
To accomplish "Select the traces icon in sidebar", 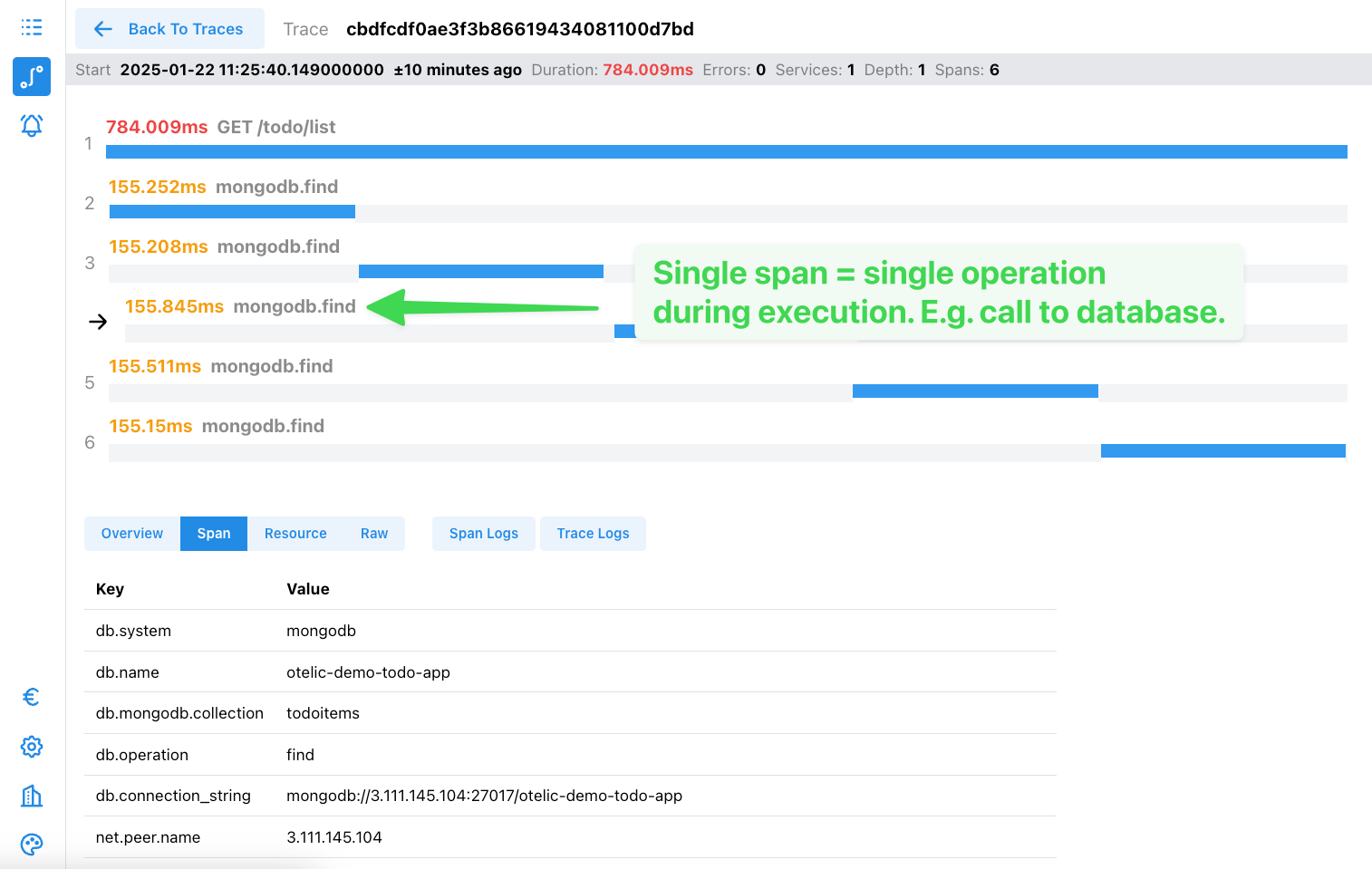I will click(32, 77).
